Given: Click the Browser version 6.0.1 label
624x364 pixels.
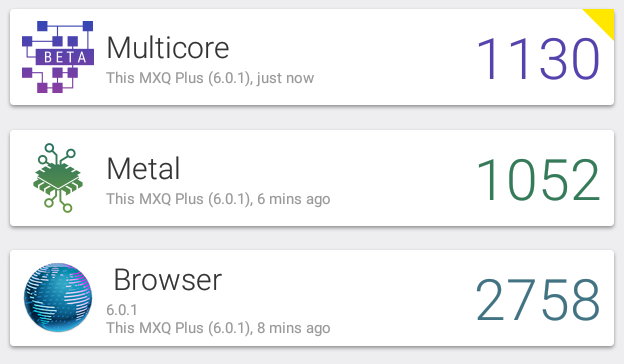Looking at the screenshot, I should click(122, 310).
